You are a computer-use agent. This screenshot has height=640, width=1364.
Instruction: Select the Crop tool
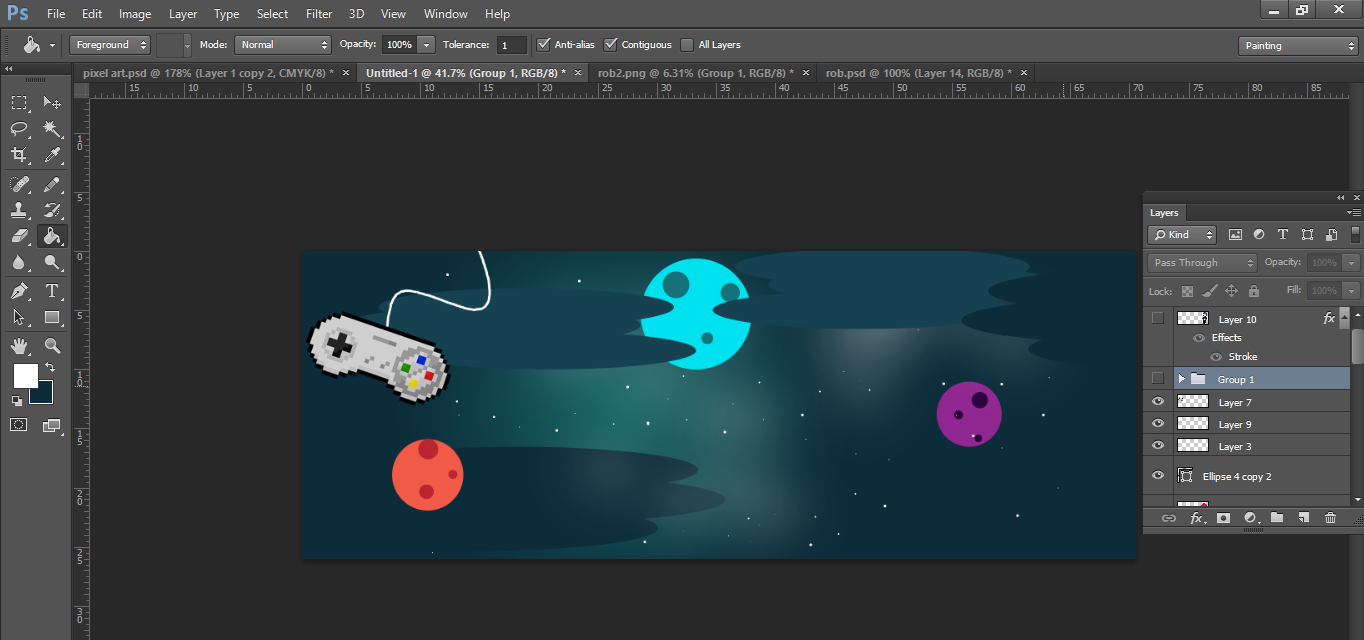(x=19, y=155)
